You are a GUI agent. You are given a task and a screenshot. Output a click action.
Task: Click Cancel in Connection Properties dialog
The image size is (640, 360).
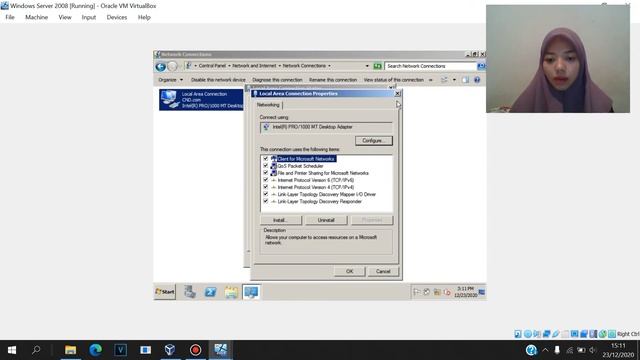383,271
